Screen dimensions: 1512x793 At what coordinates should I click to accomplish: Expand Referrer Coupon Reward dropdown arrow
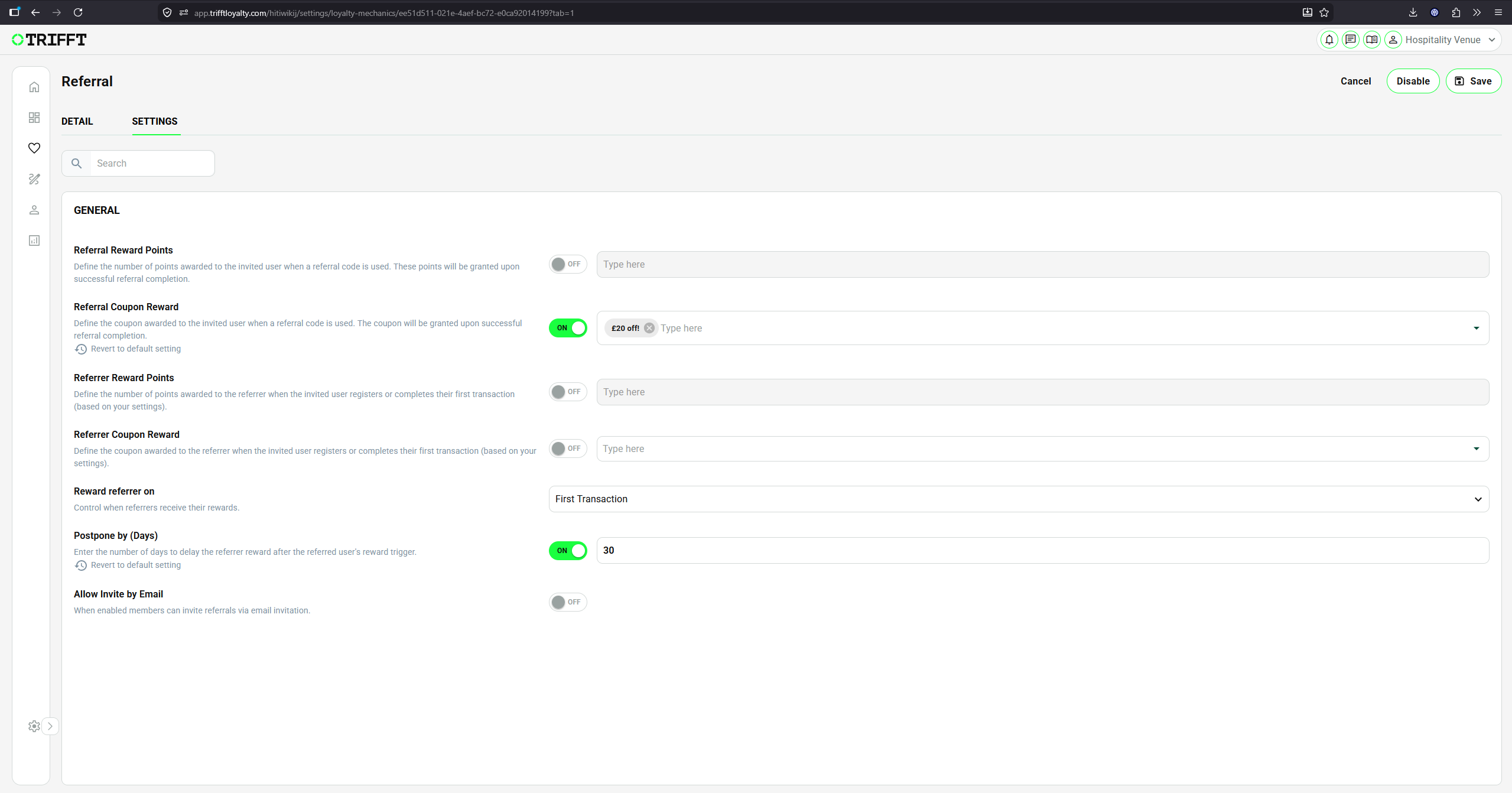click(x=1477, y=448)
